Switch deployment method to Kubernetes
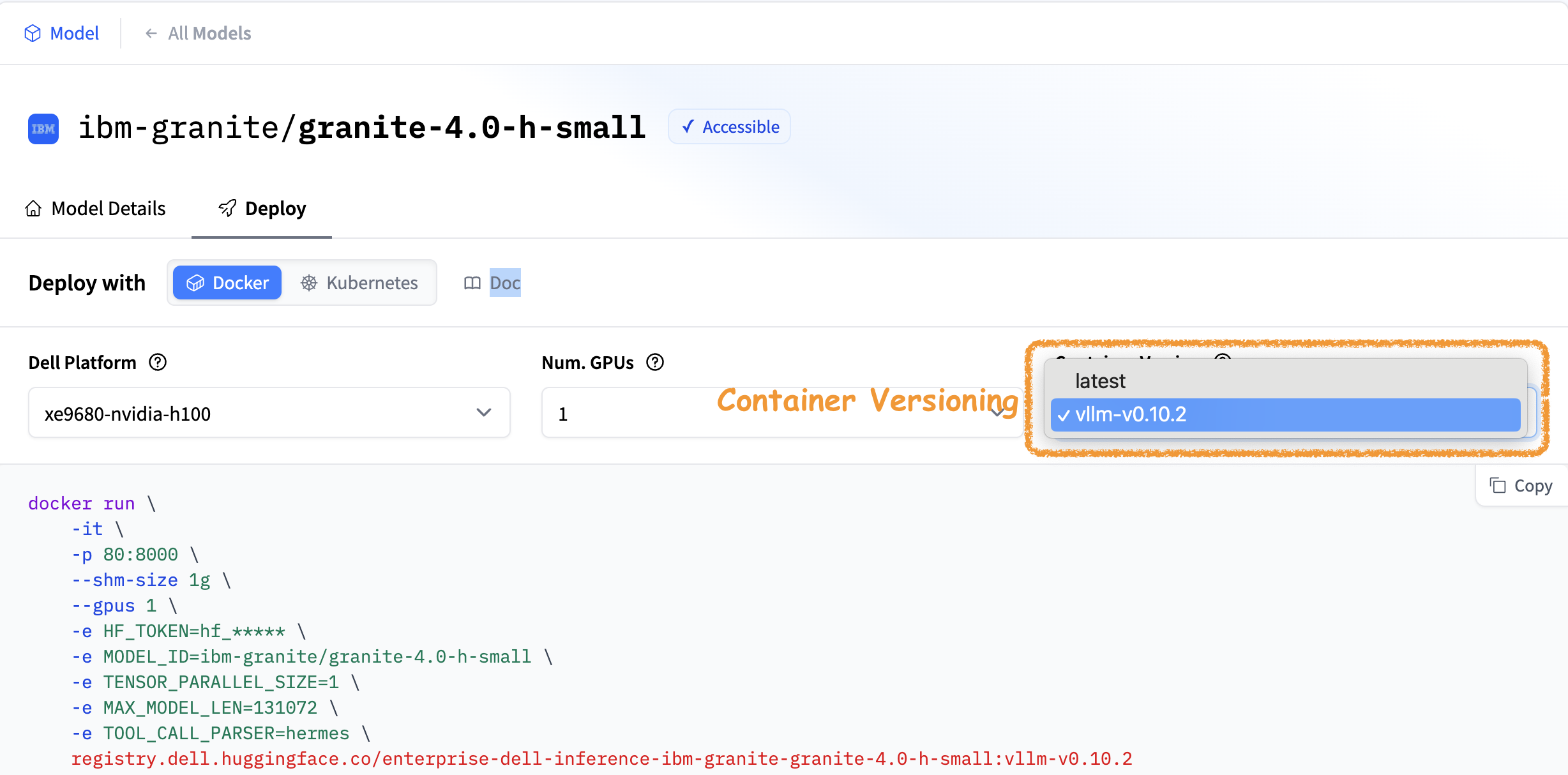The width and height of the screenshot is (1568, 775). (359, 283)
